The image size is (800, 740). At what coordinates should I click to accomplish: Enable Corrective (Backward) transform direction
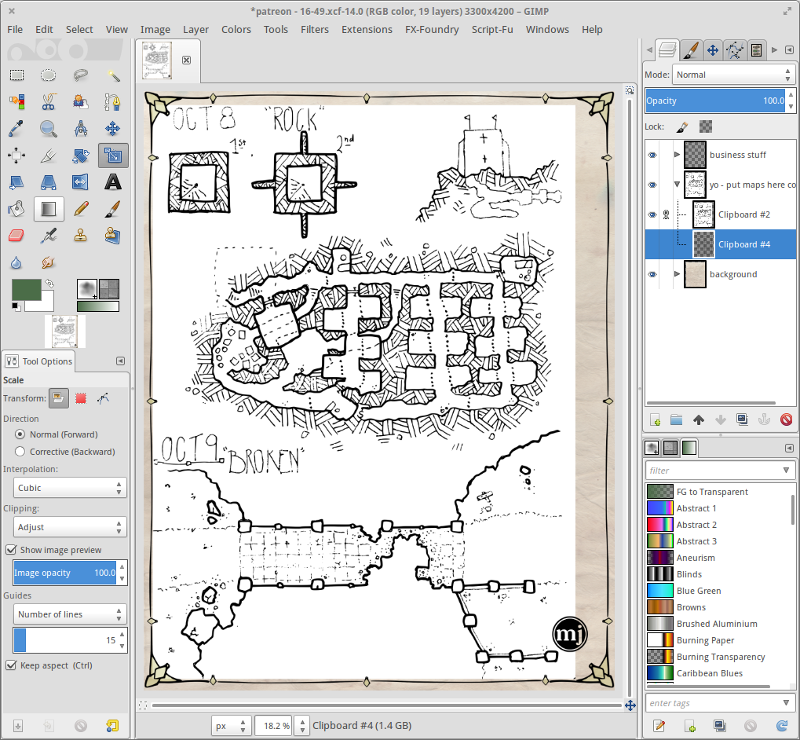coord(19,451)
